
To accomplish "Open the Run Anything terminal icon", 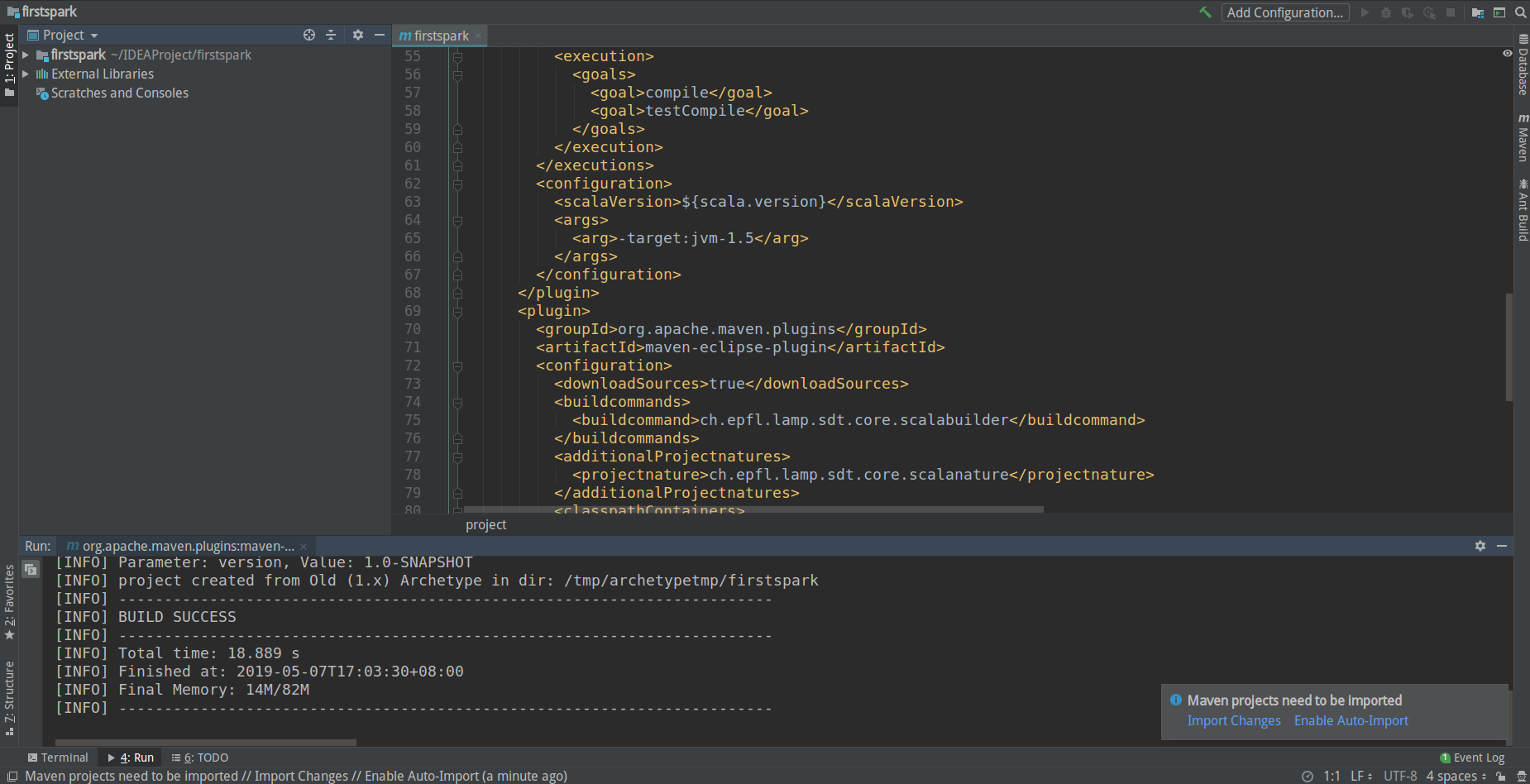I will point(1499,12).
